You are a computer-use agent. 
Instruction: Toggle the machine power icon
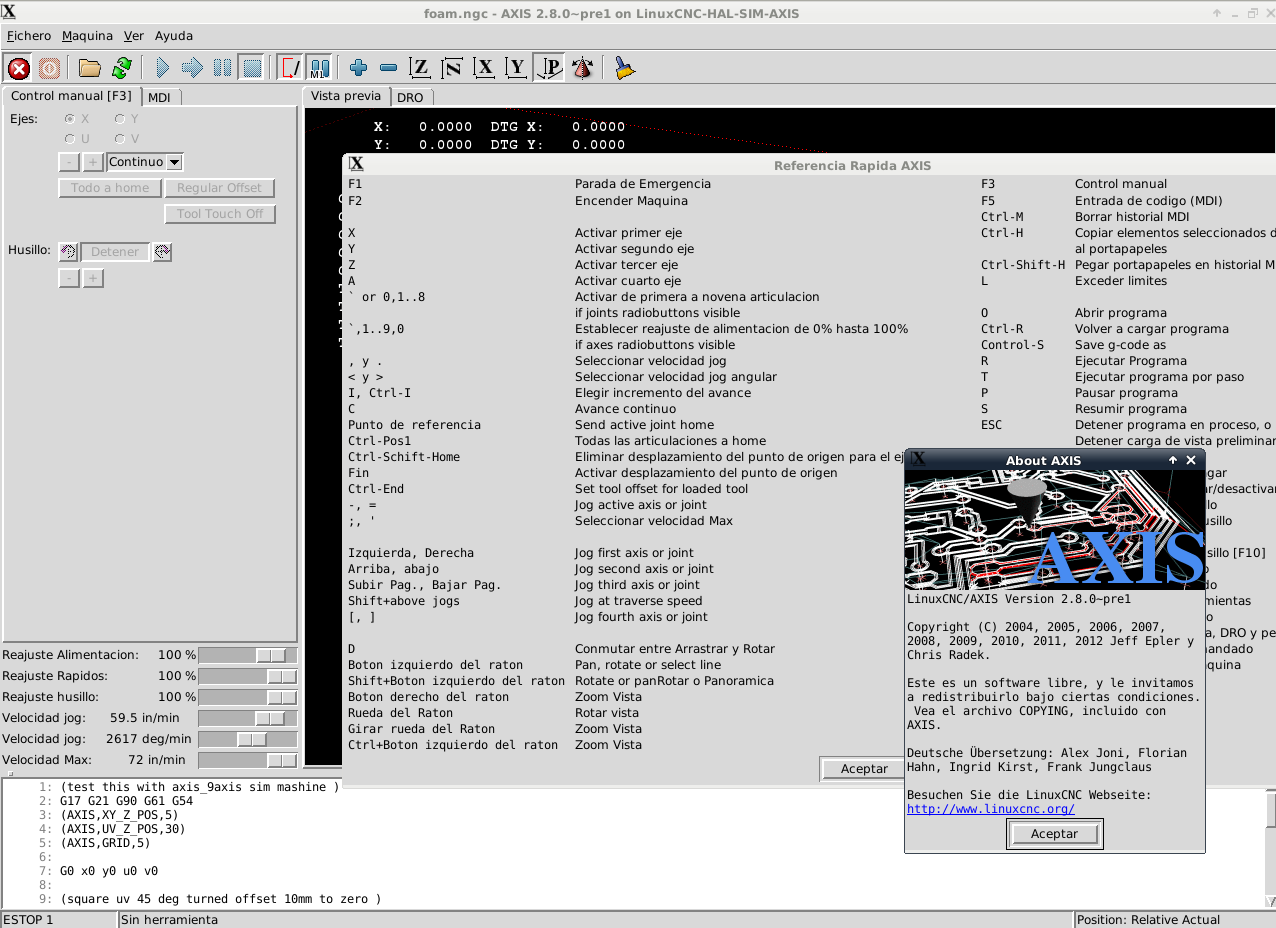(x=49, y=68)
